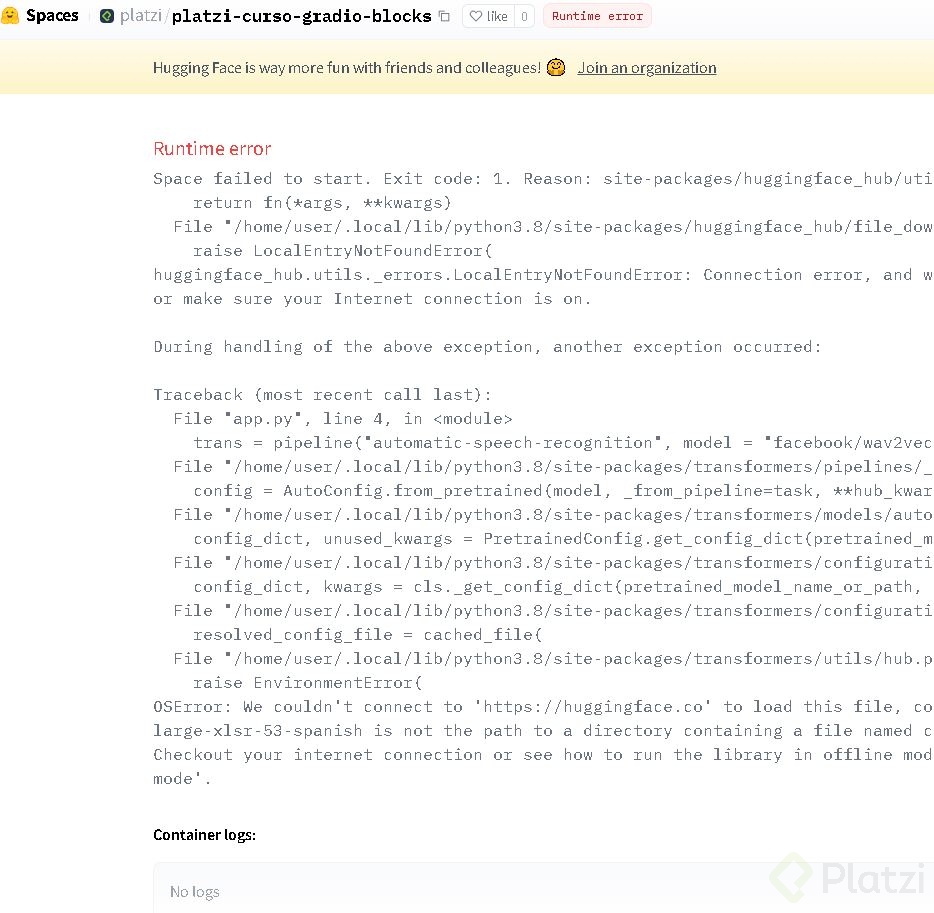Image resolution: width=934 pixels, height=913 pixels.
Task: Like the space with heart button
Action: tap(488, 16)
